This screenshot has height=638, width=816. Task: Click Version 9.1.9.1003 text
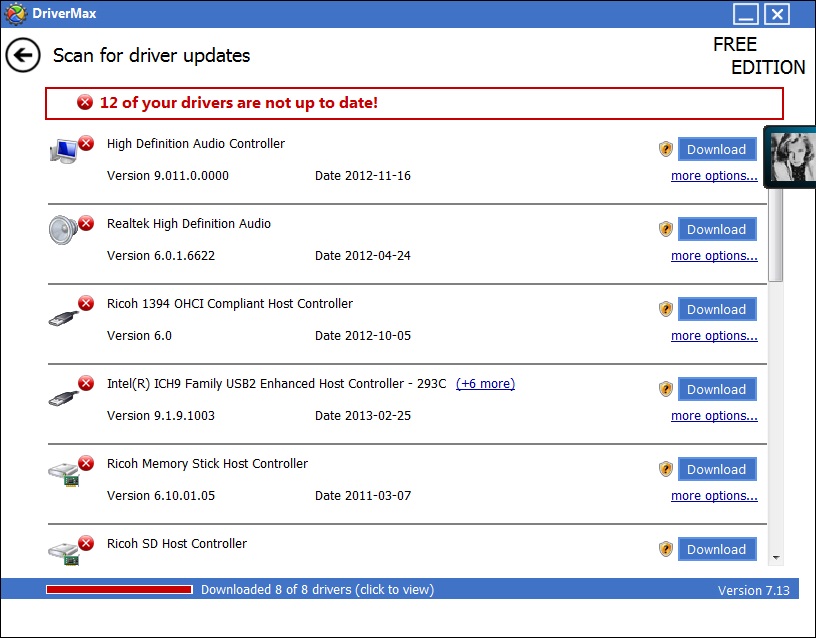click(161, 416)
